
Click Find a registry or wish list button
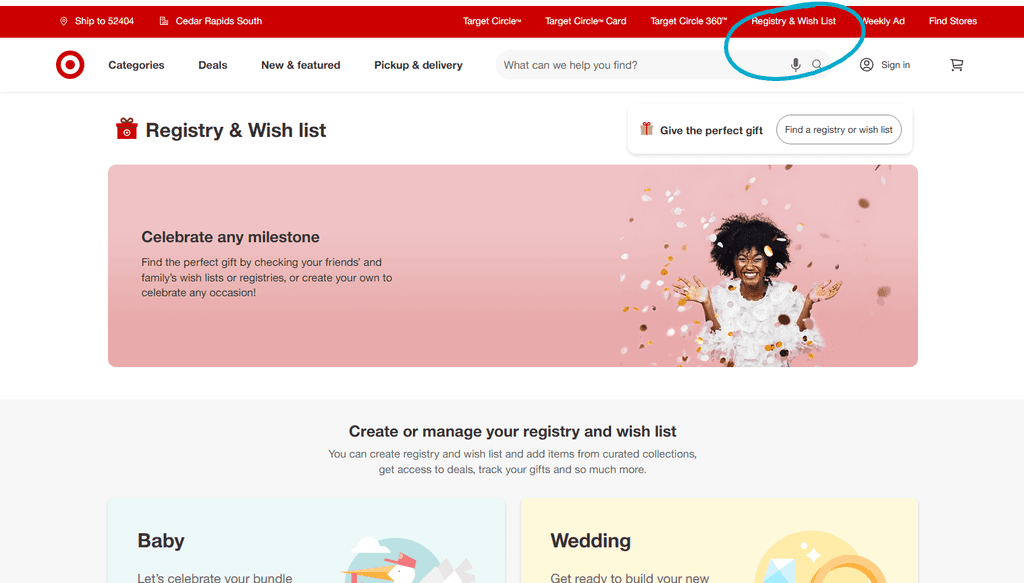tap(838, 129)
